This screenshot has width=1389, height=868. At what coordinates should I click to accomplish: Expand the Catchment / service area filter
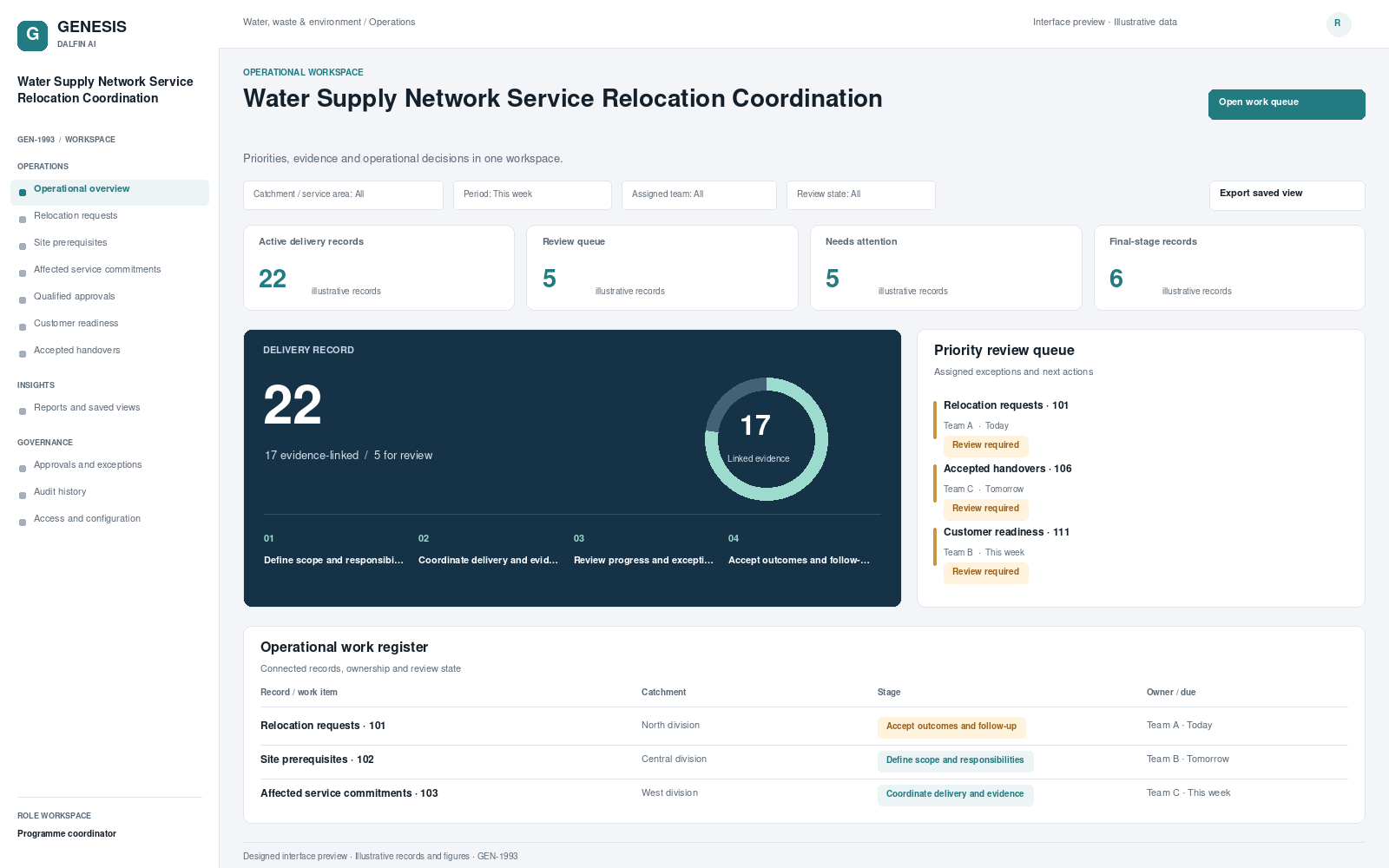343,195
